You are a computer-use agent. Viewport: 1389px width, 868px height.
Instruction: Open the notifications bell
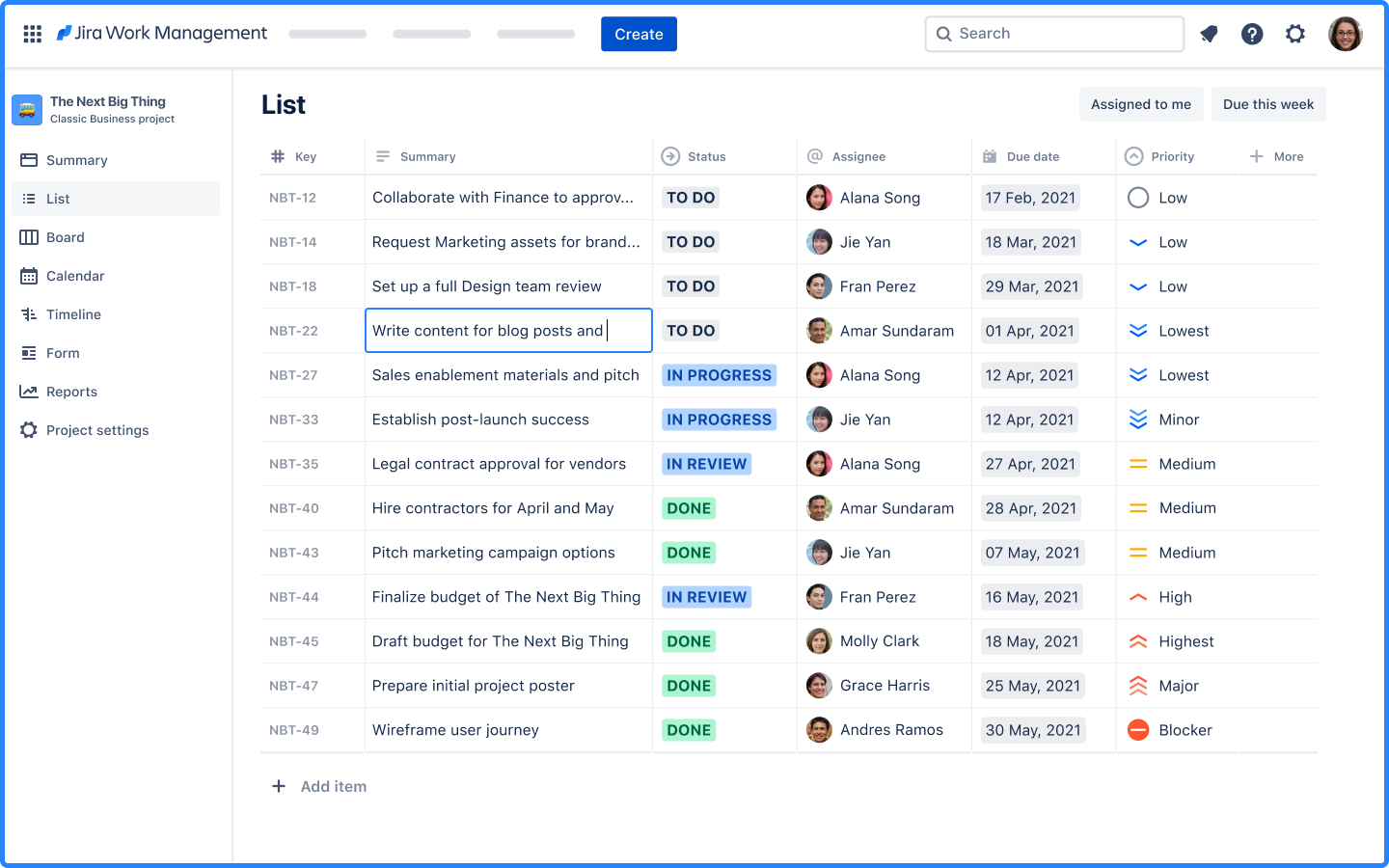[x=1209, y=34]
